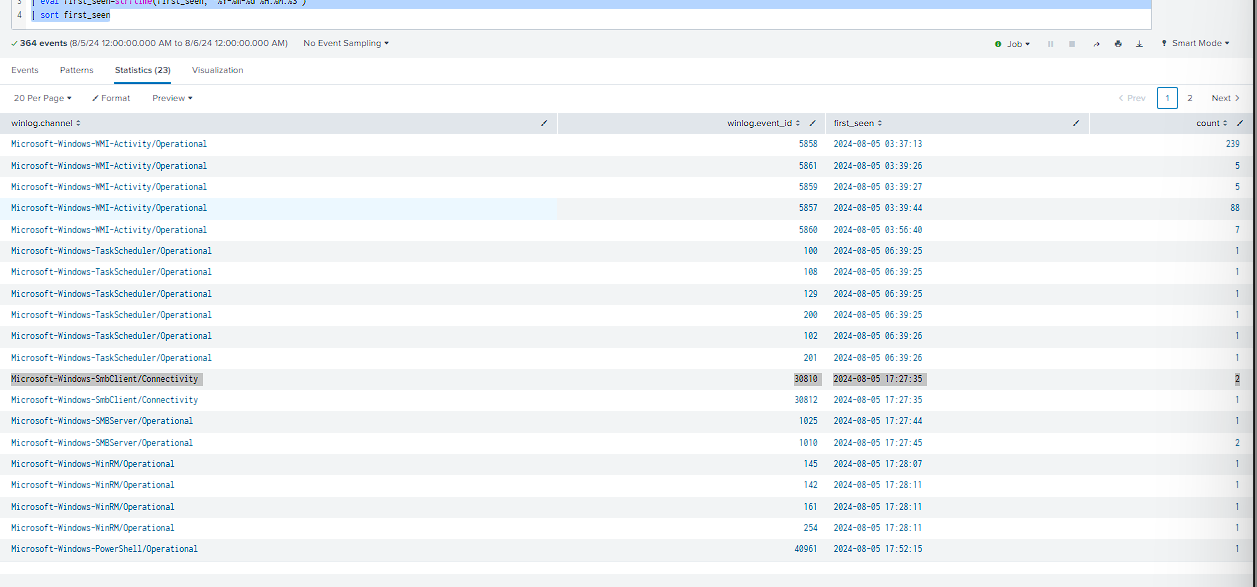Image resolution: width=1257 pixels, height=587 pixels.
Task: Switch to the Patterns tab
Action: (77, 70)
